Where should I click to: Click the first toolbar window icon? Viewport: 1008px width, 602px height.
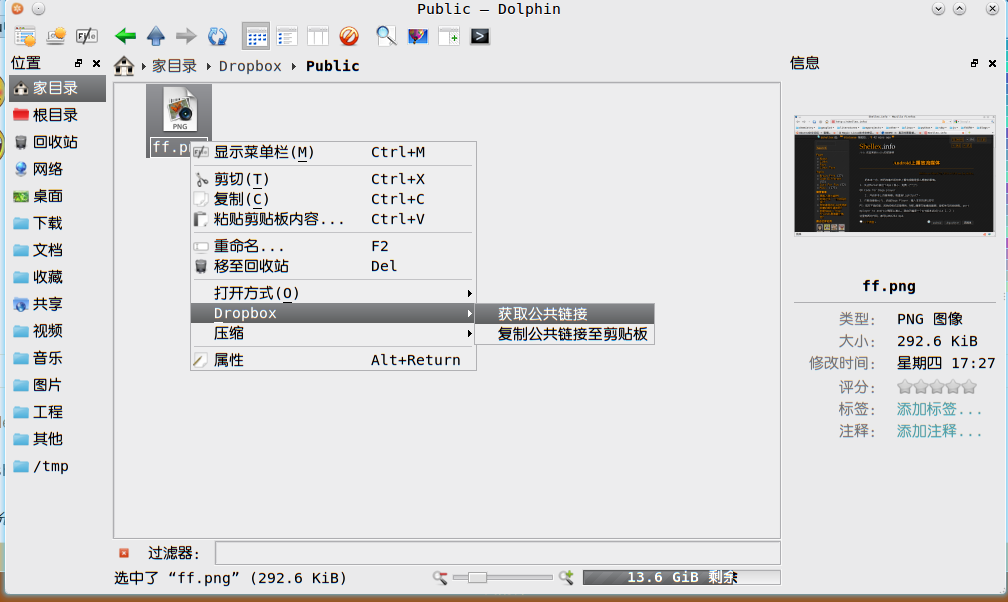[x=25, y=37]
